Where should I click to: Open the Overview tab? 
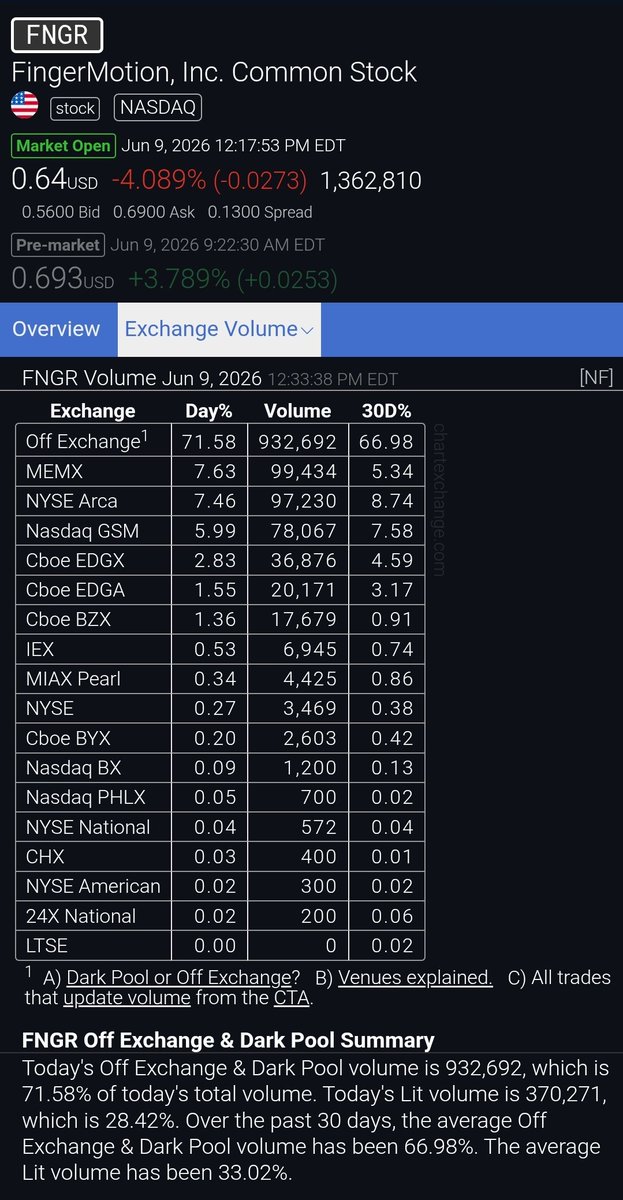pyautogui.click(x=56, y=329)
